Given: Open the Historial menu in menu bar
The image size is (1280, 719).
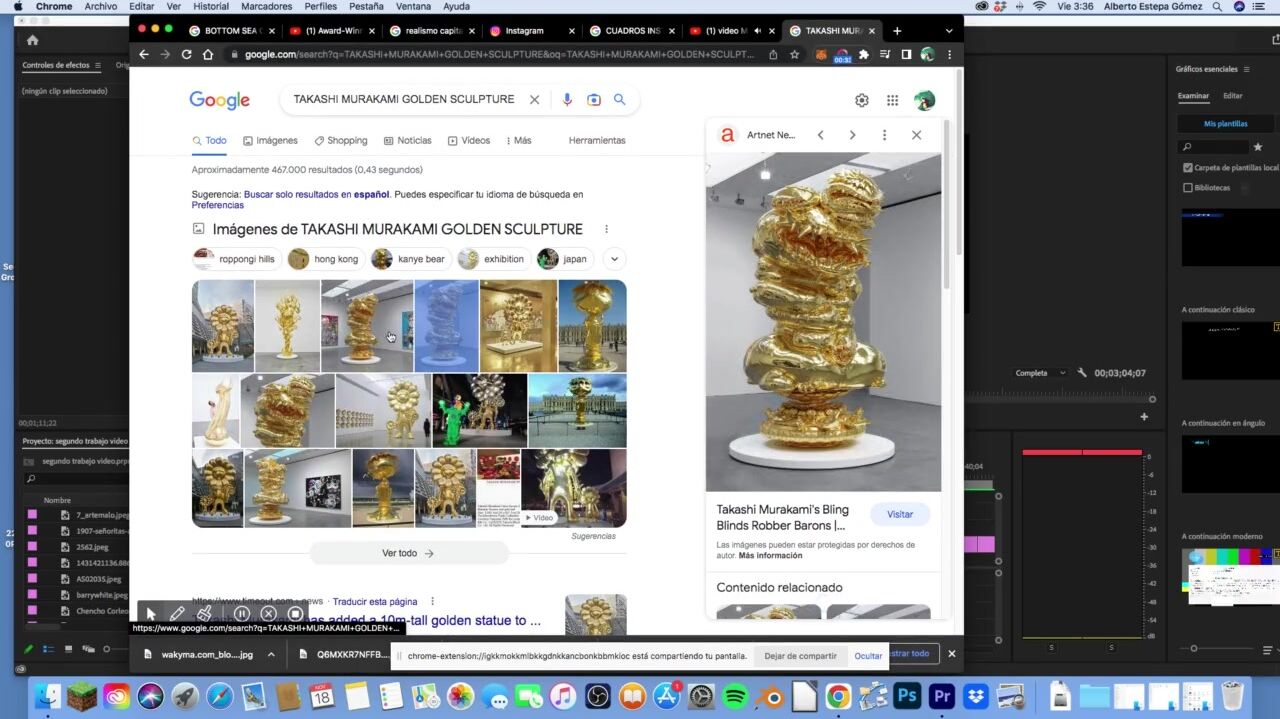Looking at the screenshot, I should (210, 6).
